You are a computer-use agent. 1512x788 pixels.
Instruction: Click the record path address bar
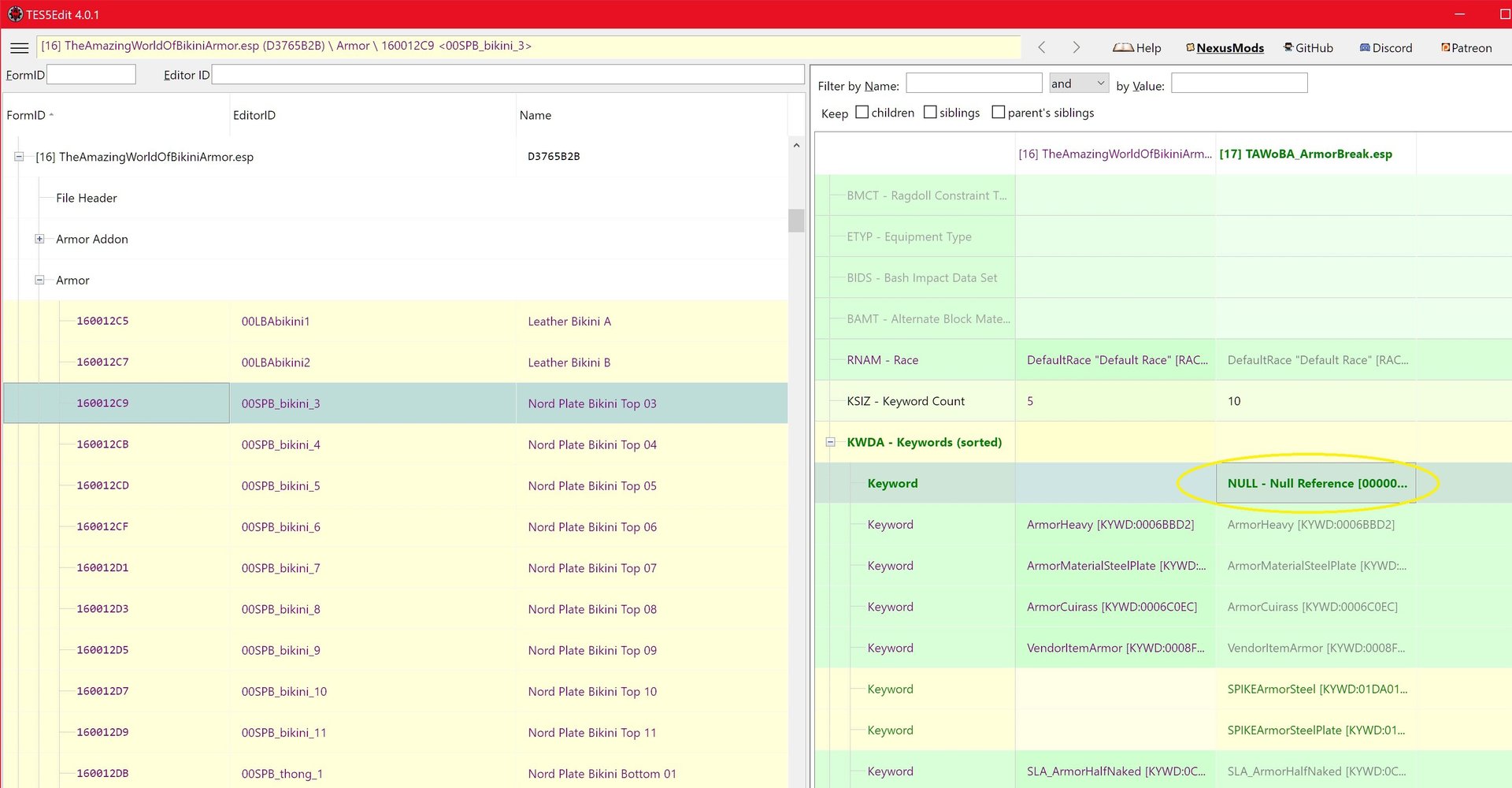click(528, 46)
